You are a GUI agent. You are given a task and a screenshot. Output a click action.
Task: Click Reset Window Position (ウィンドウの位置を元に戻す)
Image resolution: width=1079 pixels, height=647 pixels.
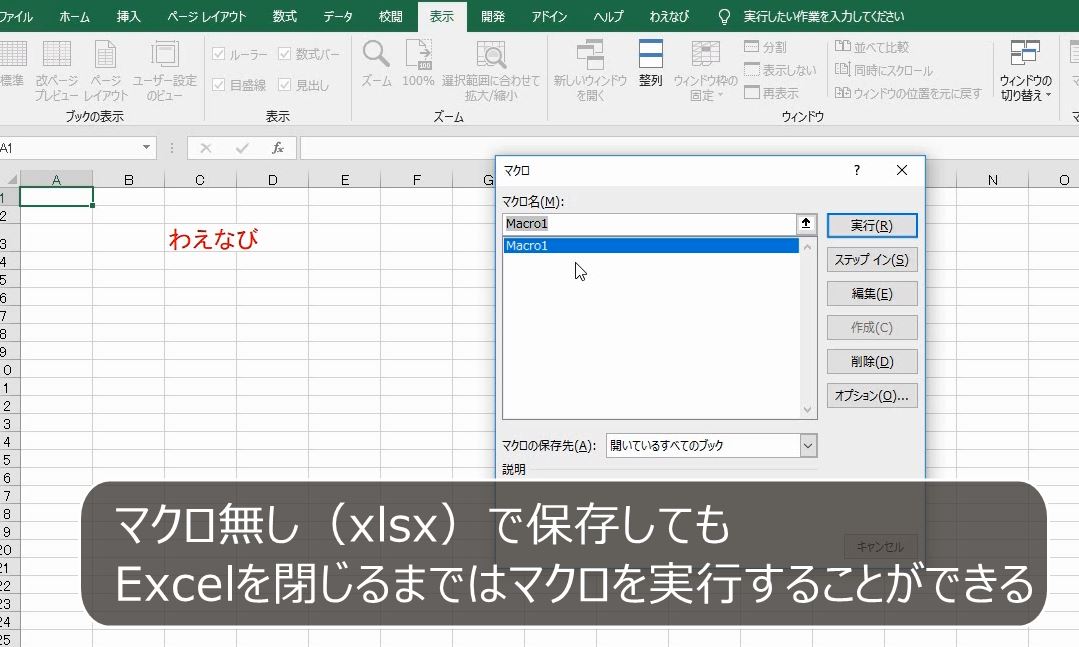pyautogui.click(x=908, y=92)
